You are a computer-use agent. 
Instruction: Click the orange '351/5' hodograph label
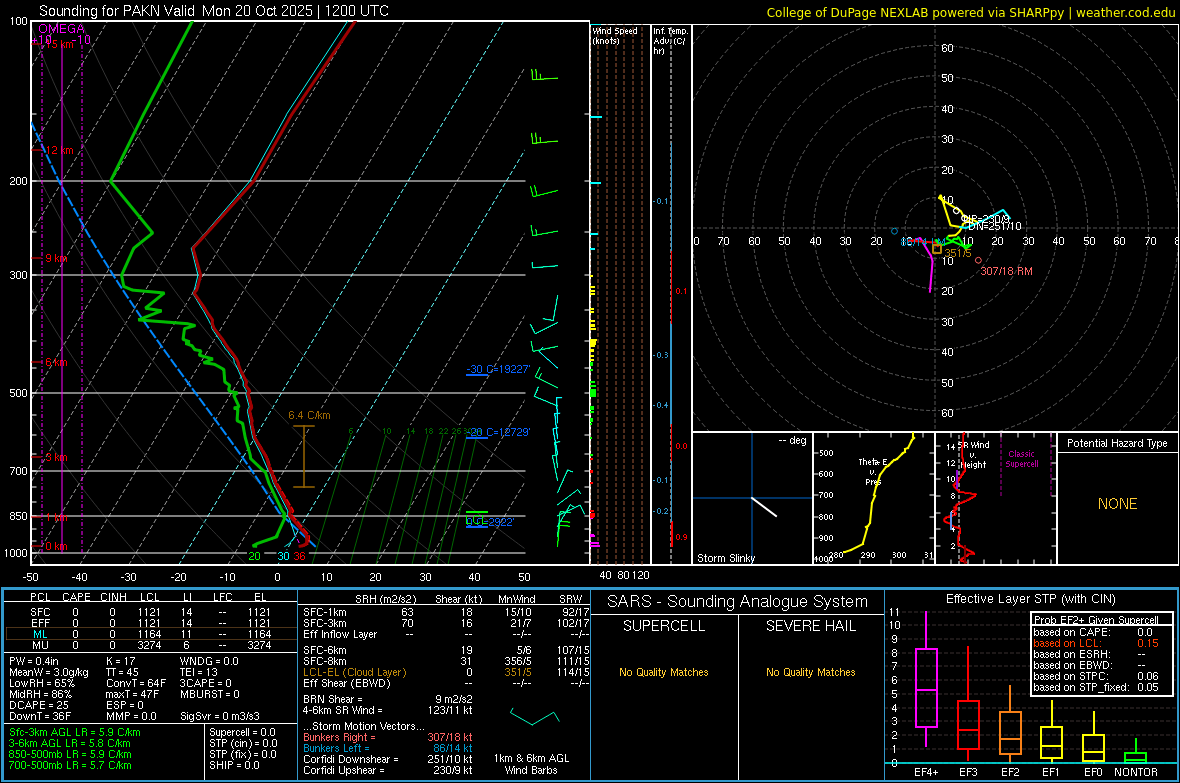958,253
